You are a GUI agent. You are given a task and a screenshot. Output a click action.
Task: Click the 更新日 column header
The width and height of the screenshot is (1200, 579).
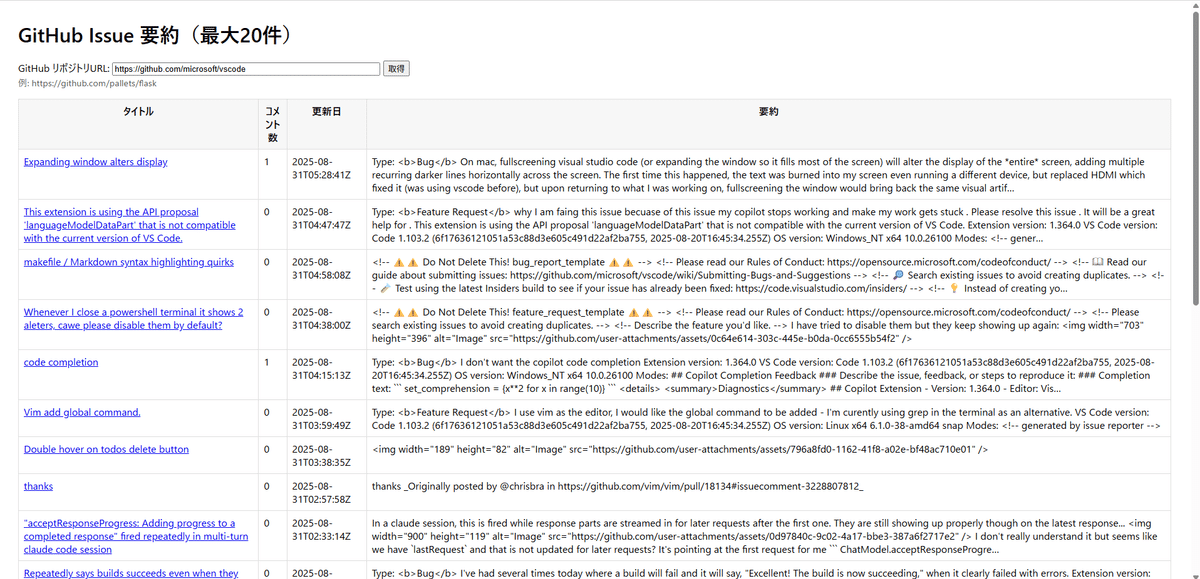pyautogui.click(x=326, y=112)
